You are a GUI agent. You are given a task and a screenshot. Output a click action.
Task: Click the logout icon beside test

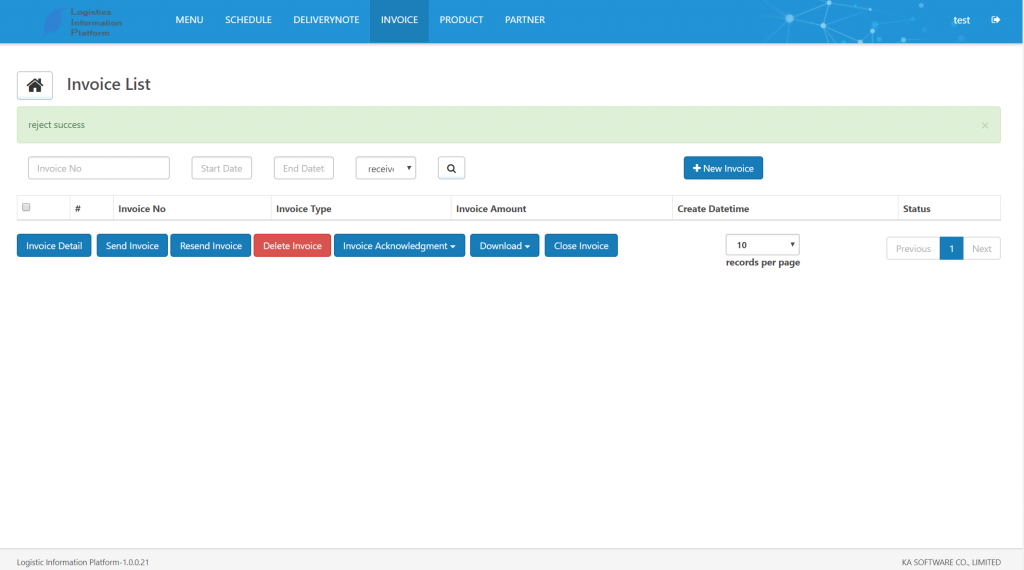(995, 20)
